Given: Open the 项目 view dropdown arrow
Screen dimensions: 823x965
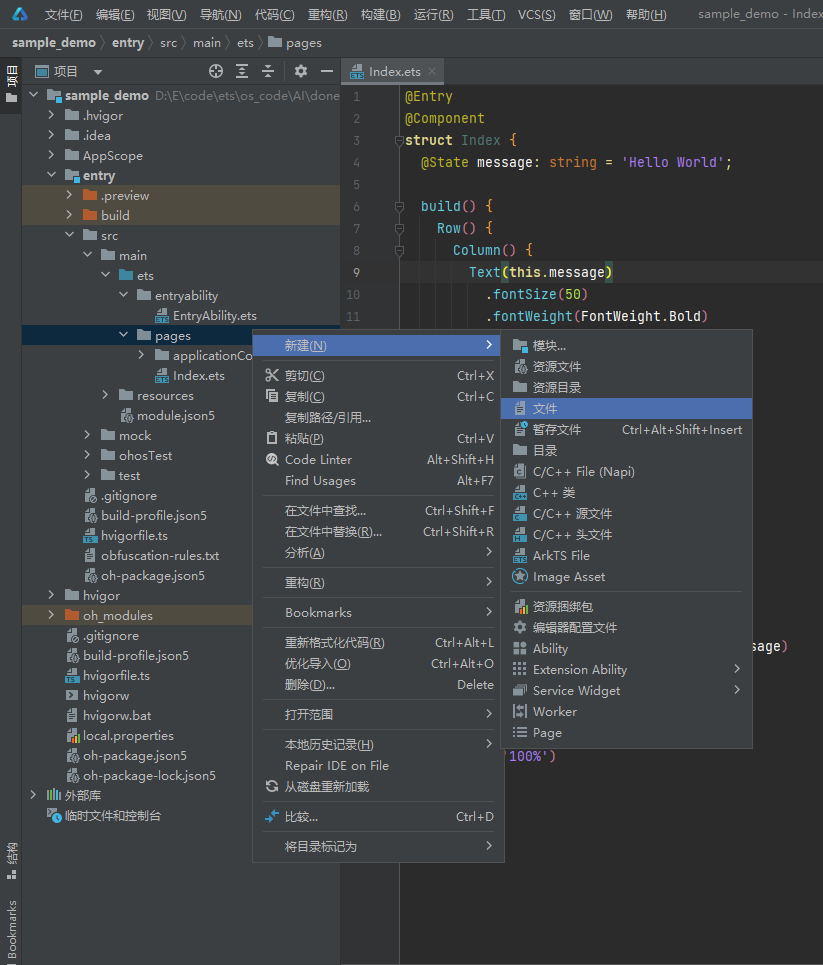Looking at the screenshot, I should tap(98, 72).
